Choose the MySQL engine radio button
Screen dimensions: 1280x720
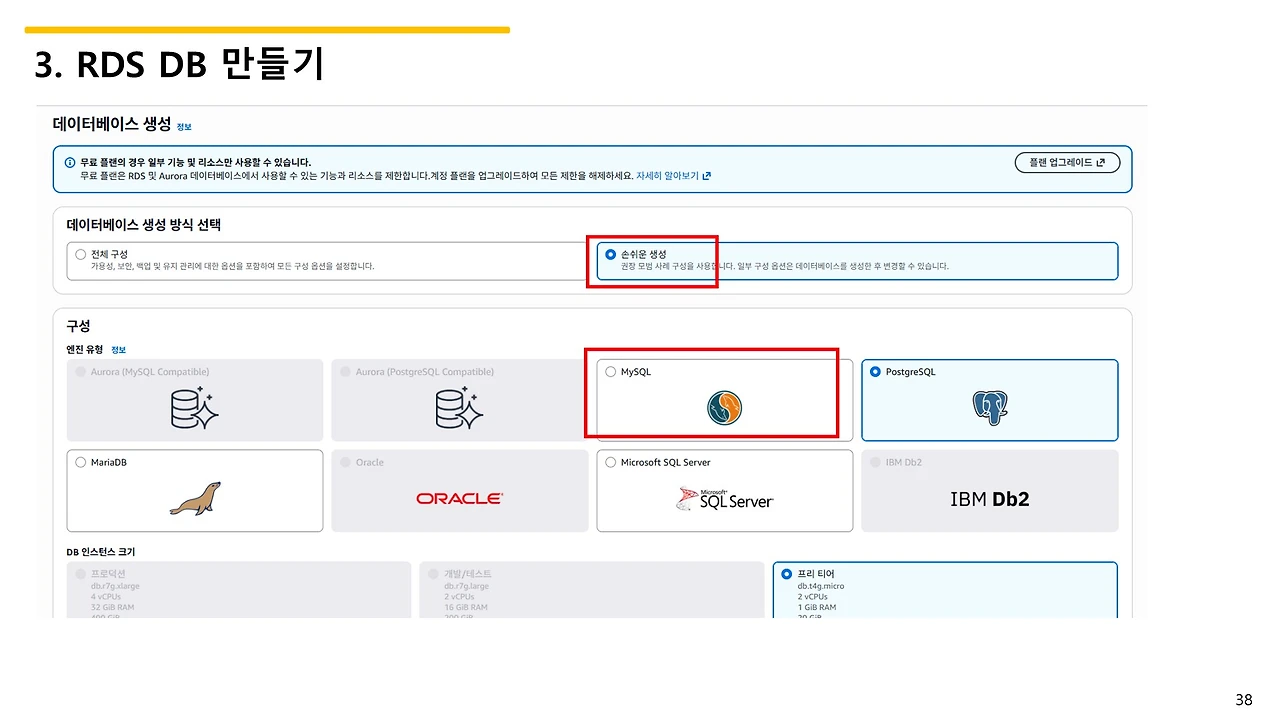(611, 372)
